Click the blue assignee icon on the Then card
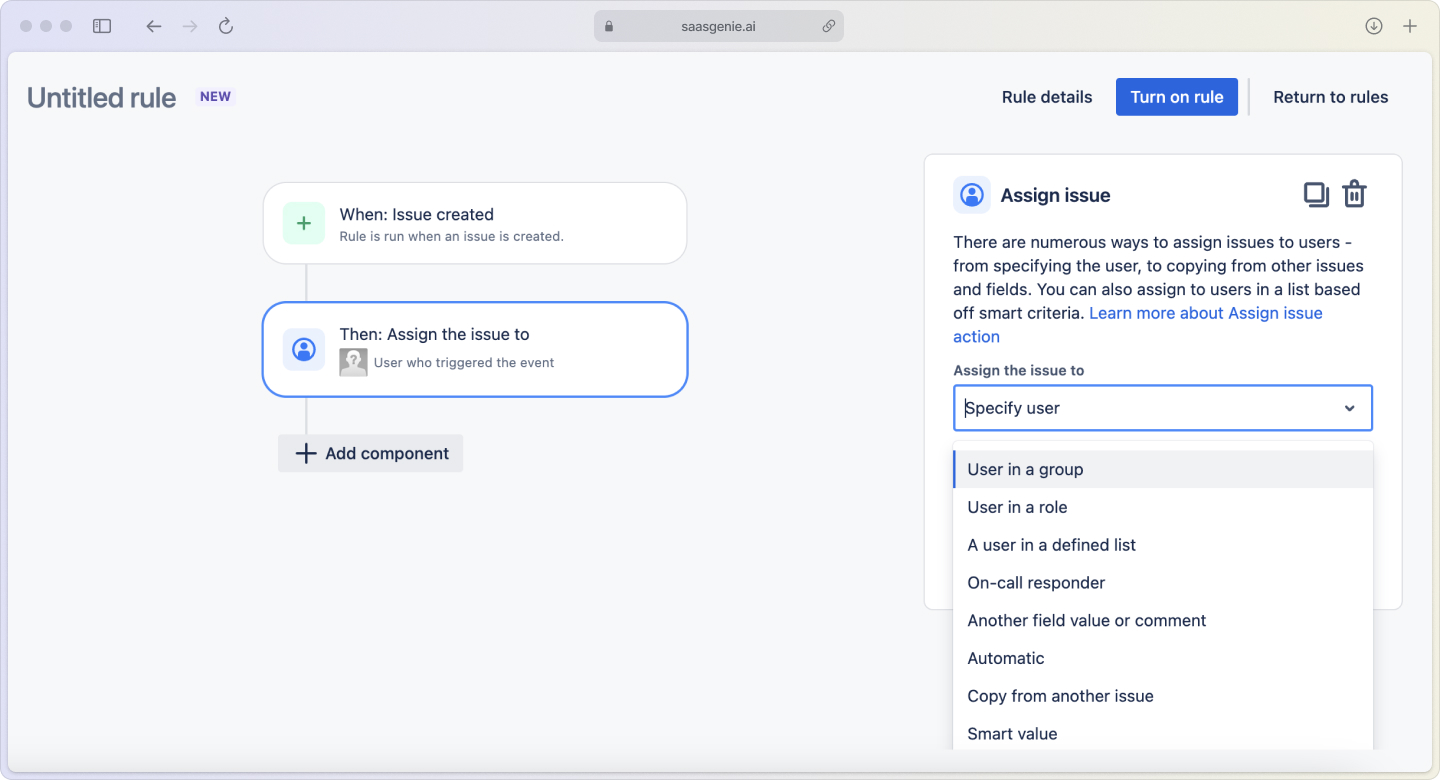Screen dimensions: 1440x780 (304, 349)
